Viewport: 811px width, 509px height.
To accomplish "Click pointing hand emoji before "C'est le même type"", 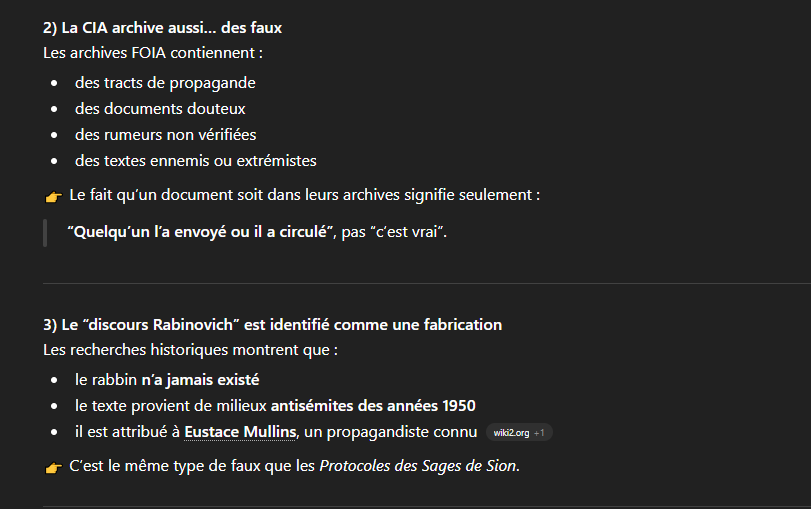I will [x=53, y=467].
